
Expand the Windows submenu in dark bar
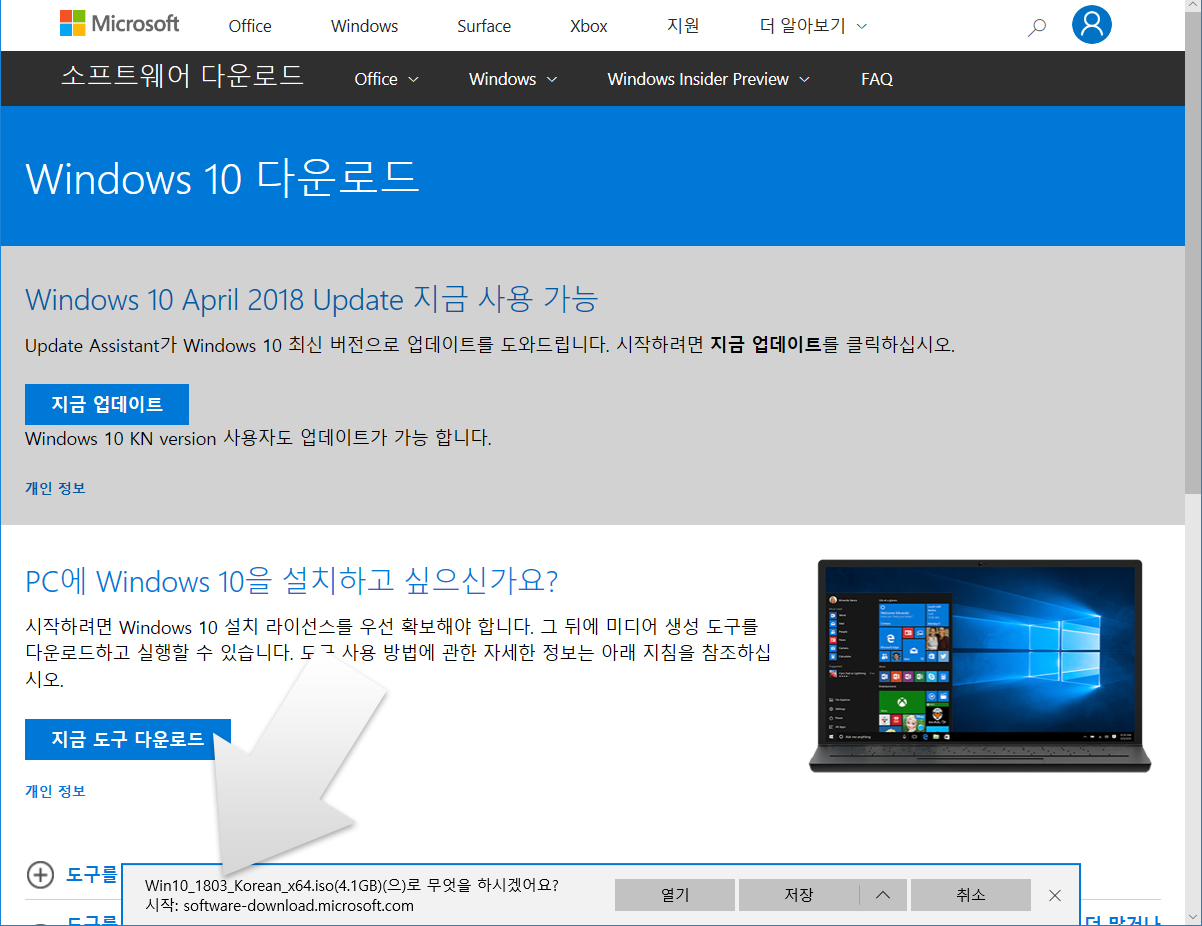point(513,79)
